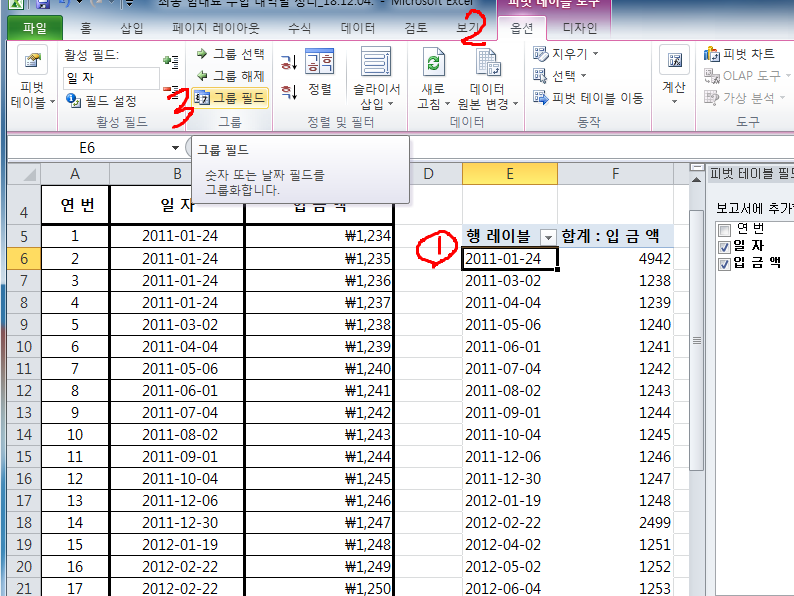Switch to the 검토 review tab

[x=416, y=28]
